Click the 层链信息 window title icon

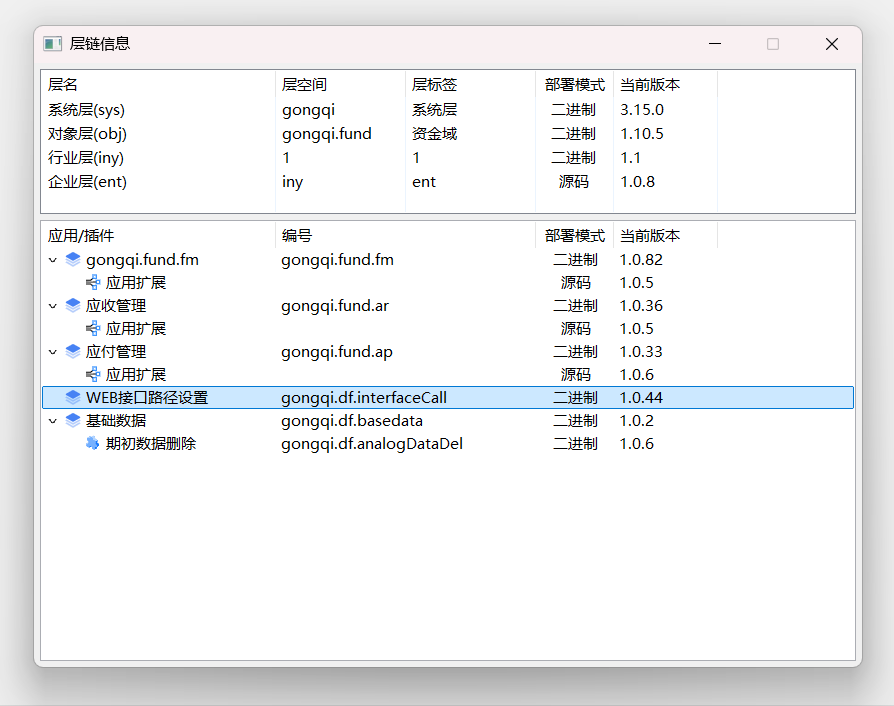pos(52,44)
